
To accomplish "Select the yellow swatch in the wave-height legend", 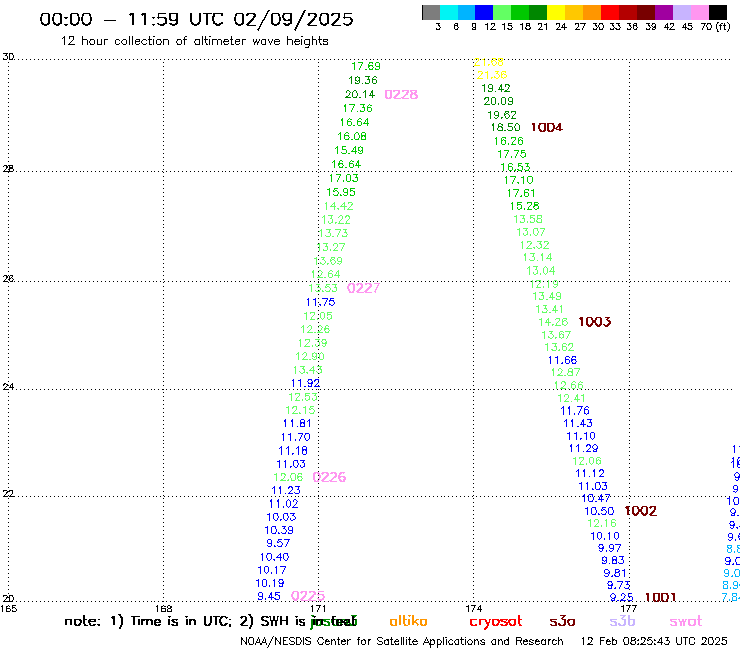I will [x=556, y=12].
